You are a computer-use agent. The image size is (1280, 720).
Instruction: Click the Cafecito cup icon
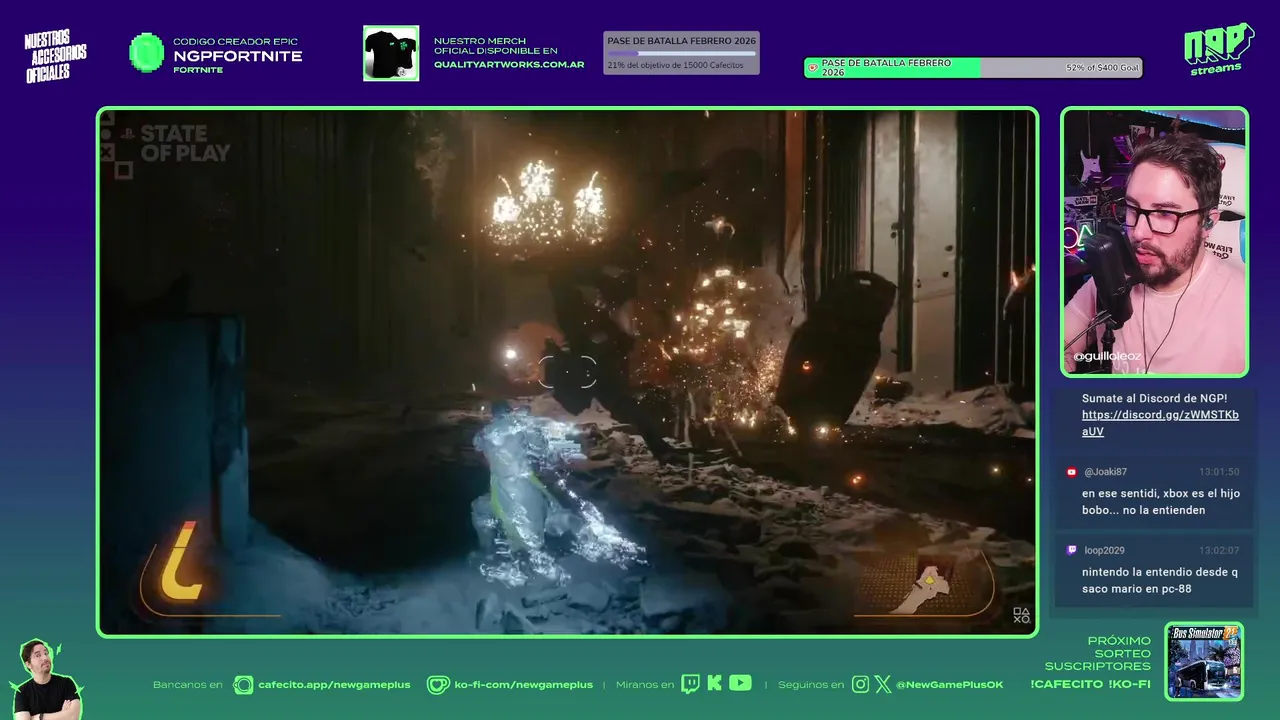pyautogui.click(x=243, y=685)
